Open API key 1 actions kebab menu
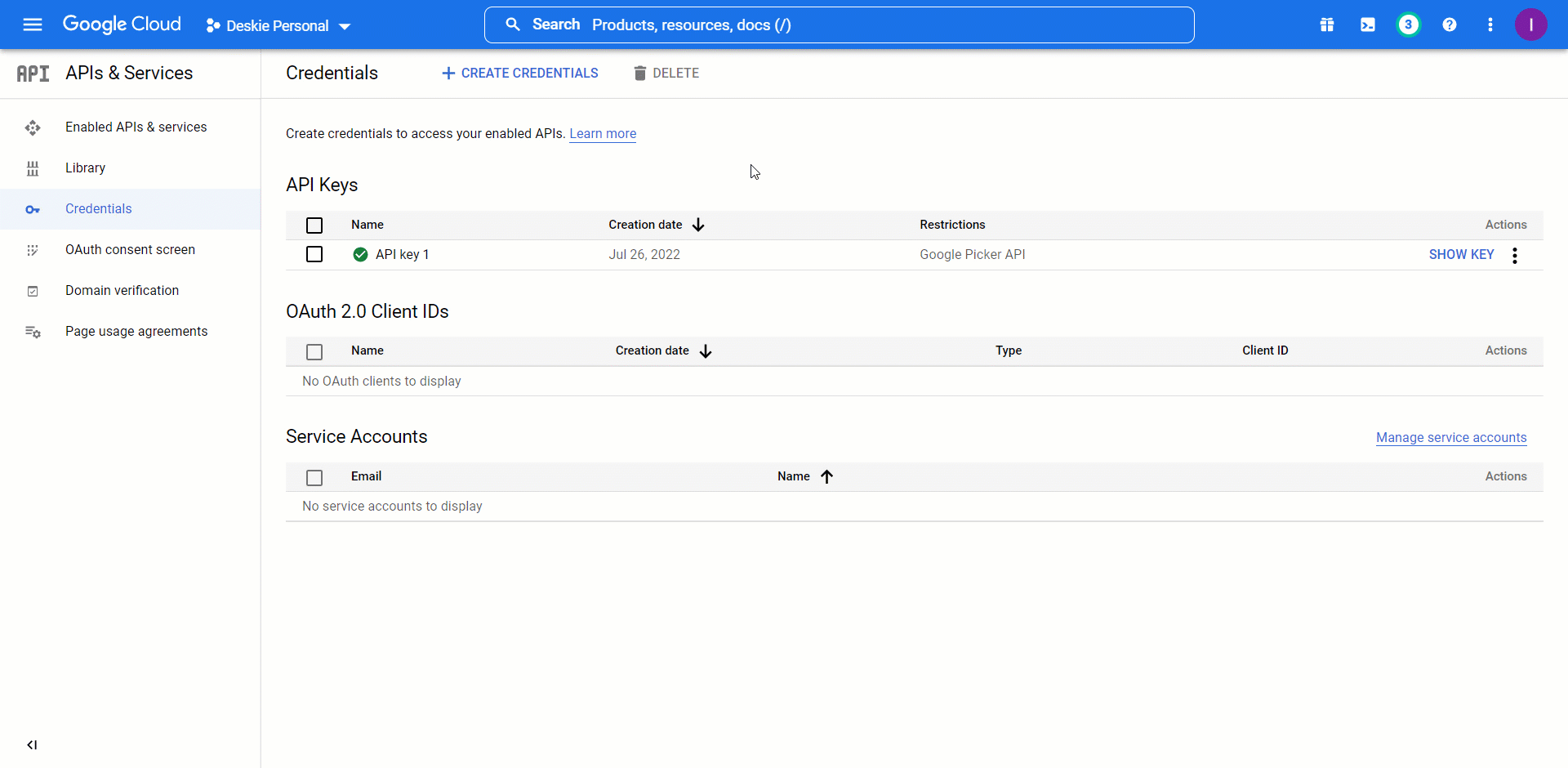The height and width of the screenshot is (768, 1568). point(1515,256)
